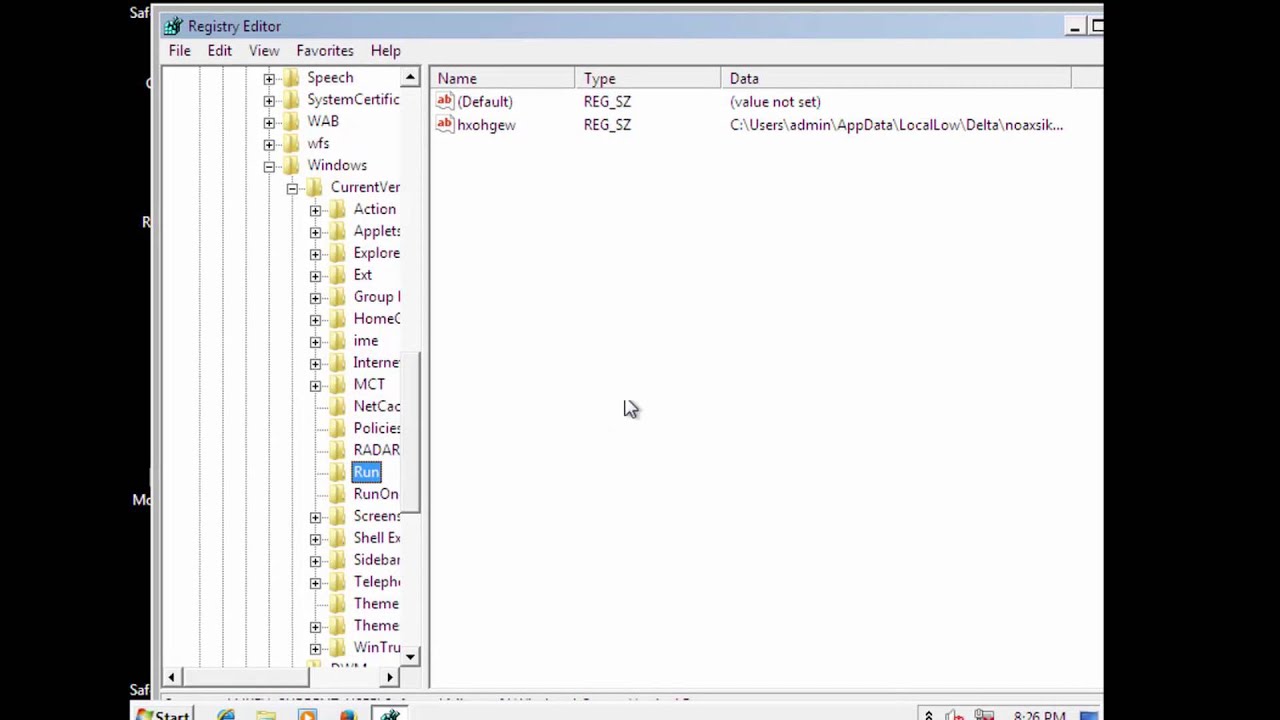Open the Help menu

pyautogui.click(x=385, y=50)
